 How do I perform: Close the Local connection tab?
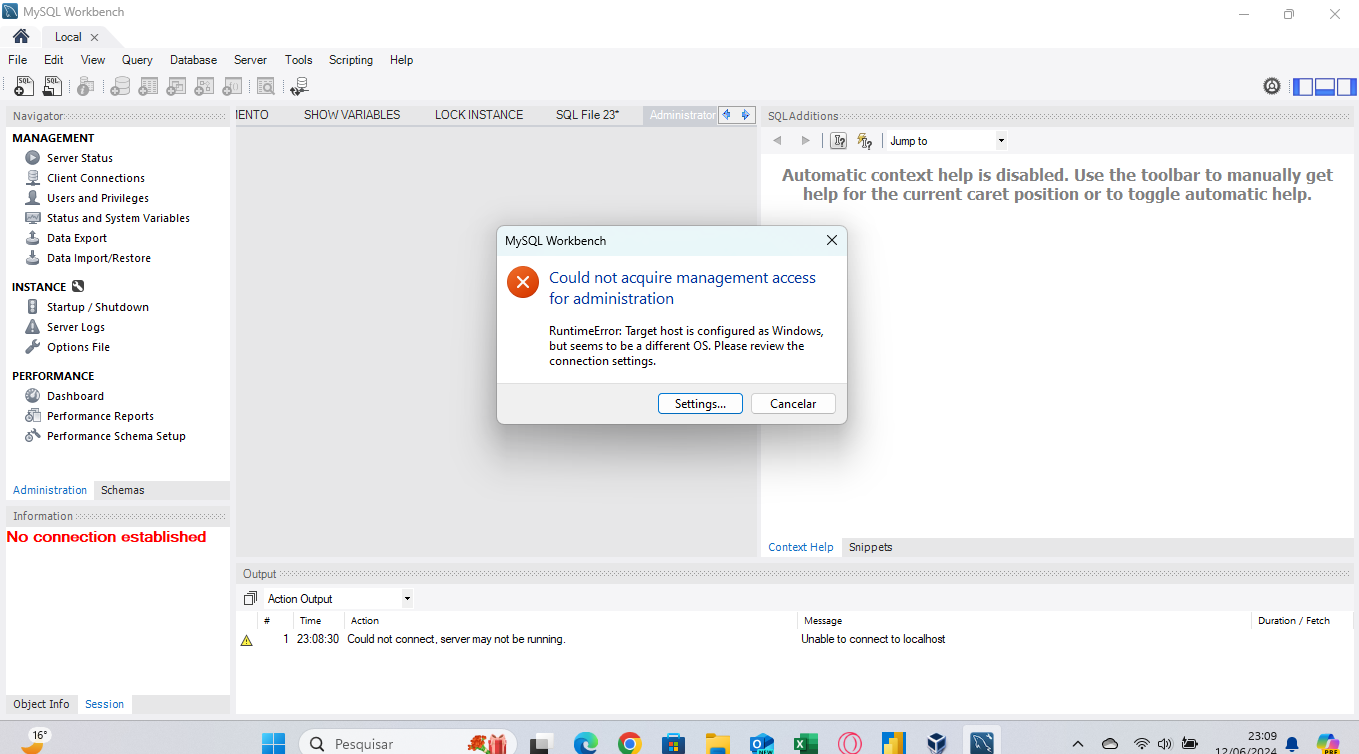(94, 37)
